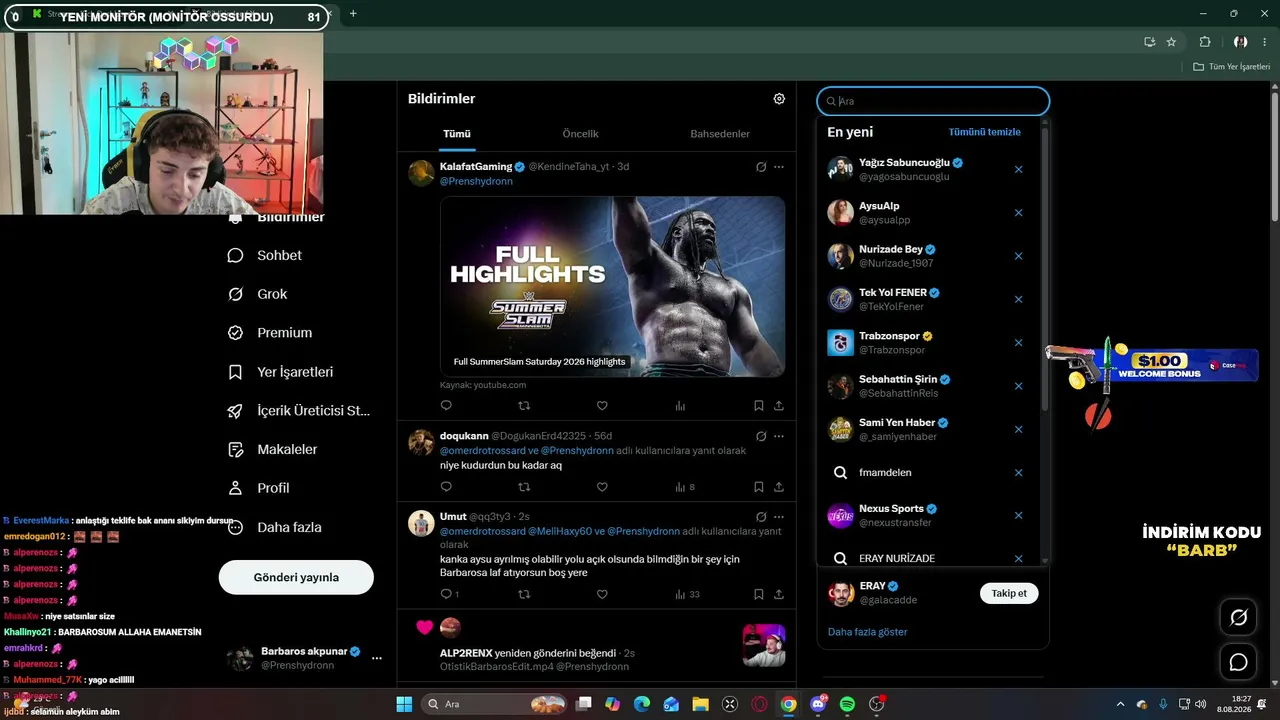
Task: Repost KalafatGaming's post
Action: coord(524,406)
